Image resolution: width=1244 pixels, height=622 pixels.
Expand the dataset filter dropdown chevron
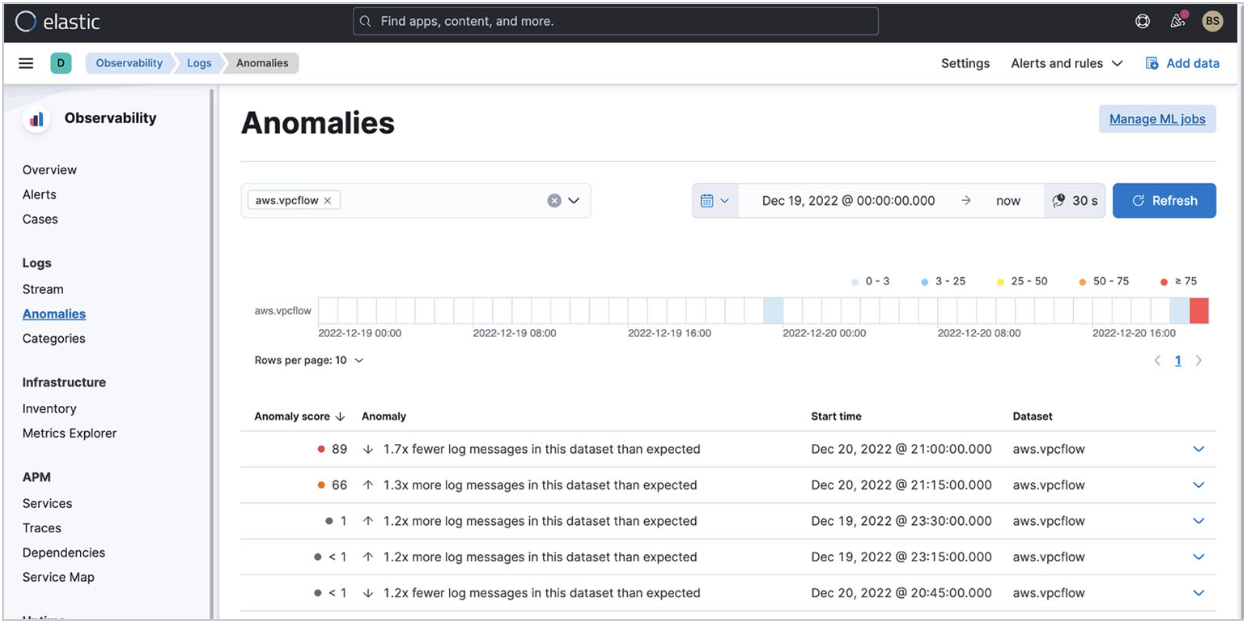(574, 200)
